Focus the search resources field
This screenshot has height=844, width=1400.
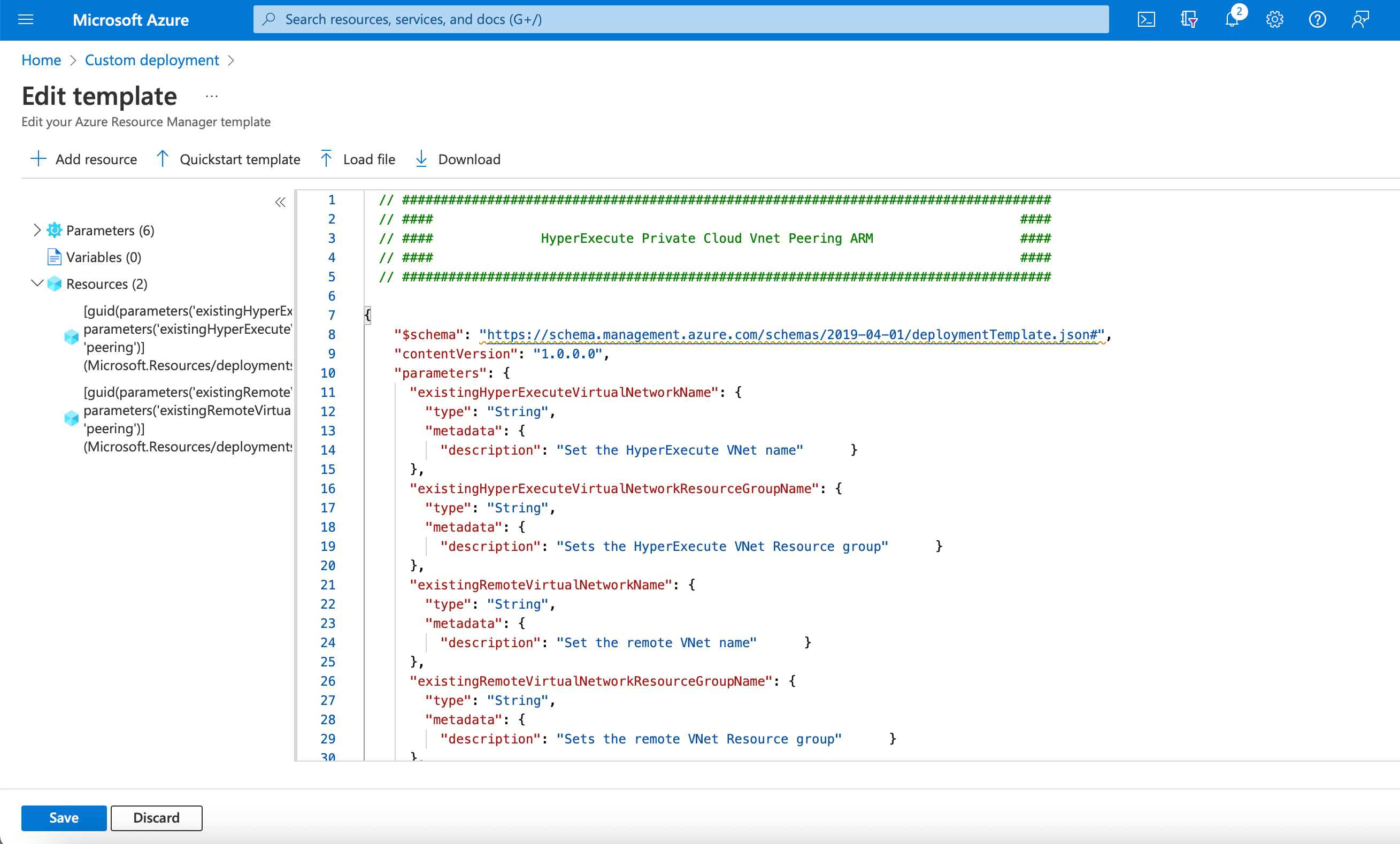681,19
